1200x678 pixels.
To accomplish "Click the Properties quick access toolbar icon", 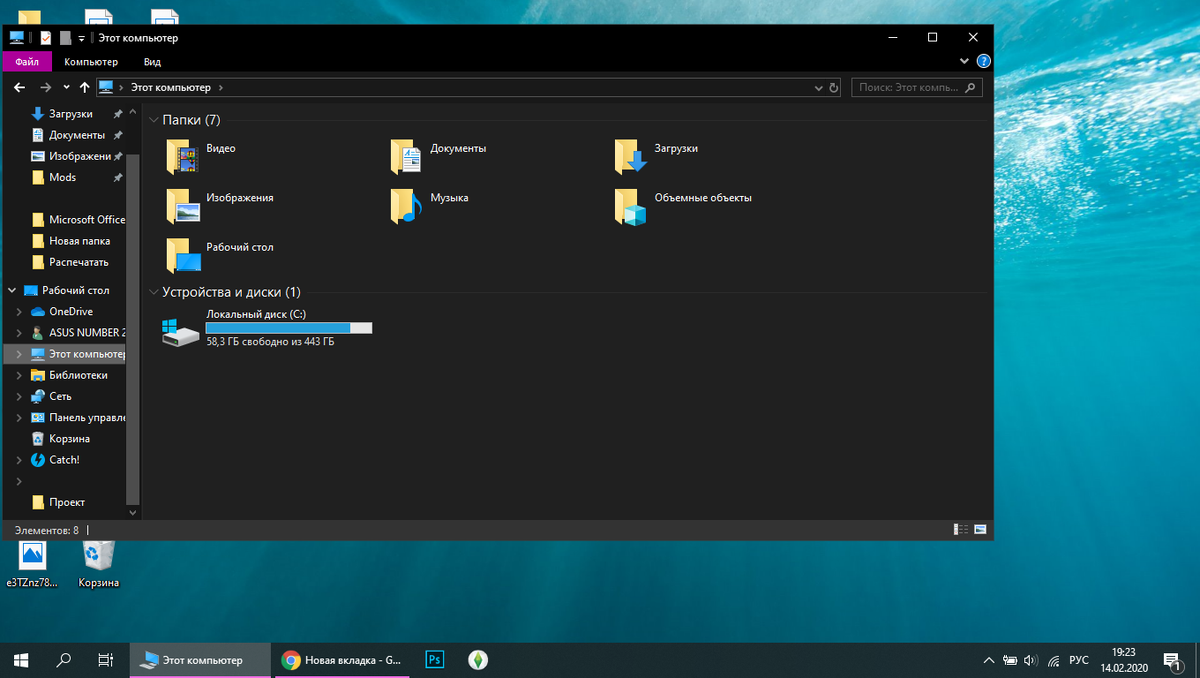I will 46,38.
